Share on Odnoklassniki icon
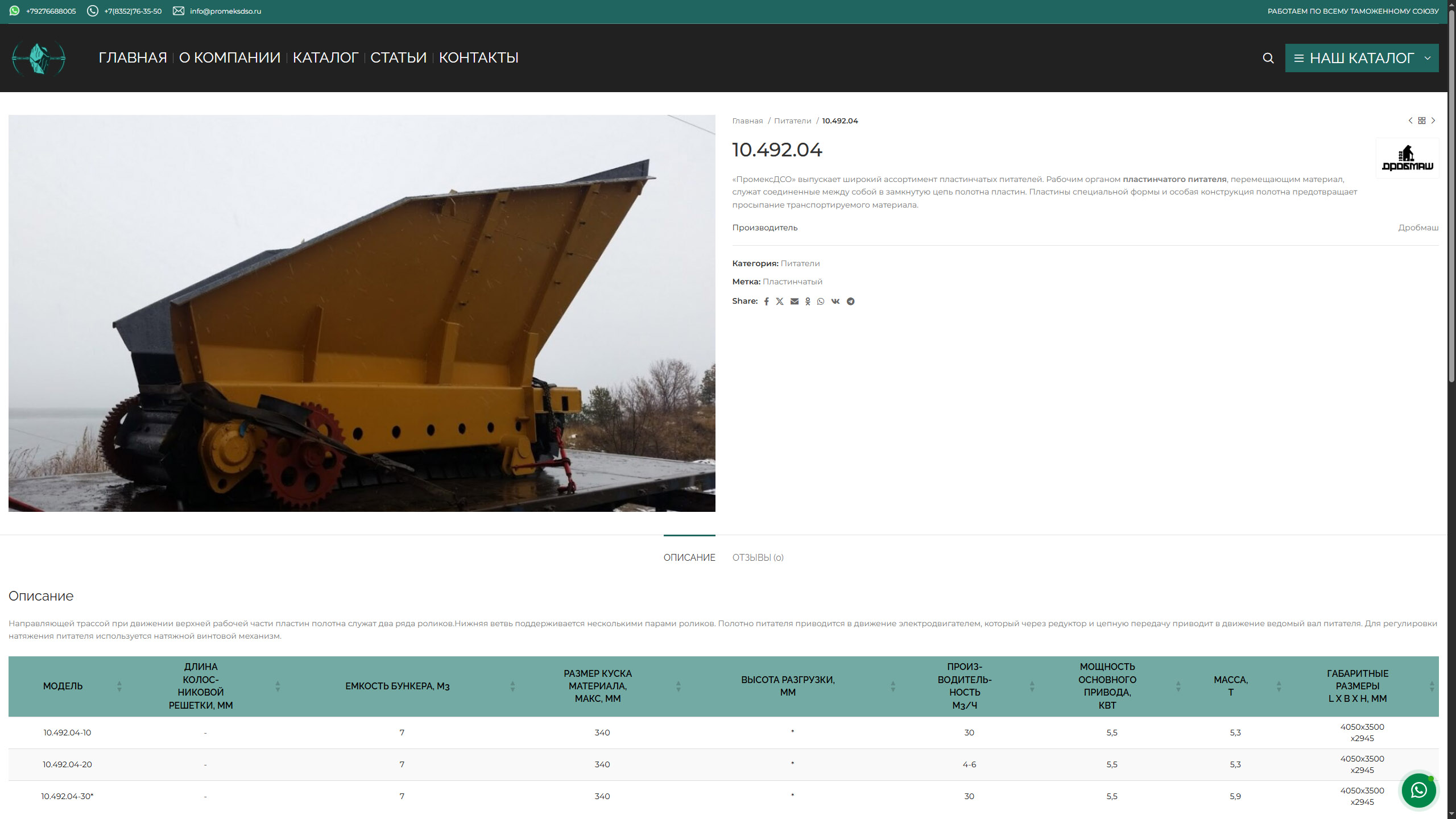 point(808,301)
